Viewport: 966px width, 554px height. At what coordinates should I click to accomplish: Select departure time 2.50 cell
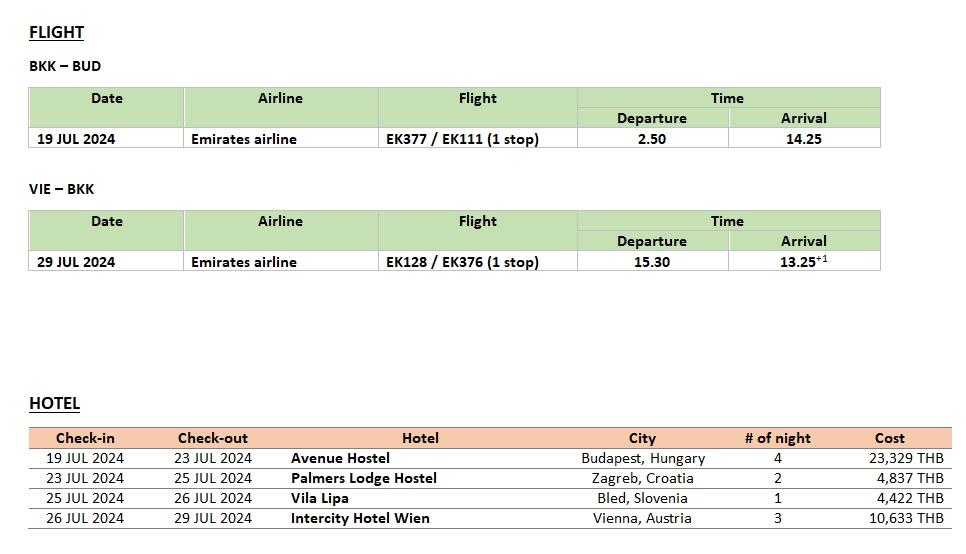tap(652, 138)
